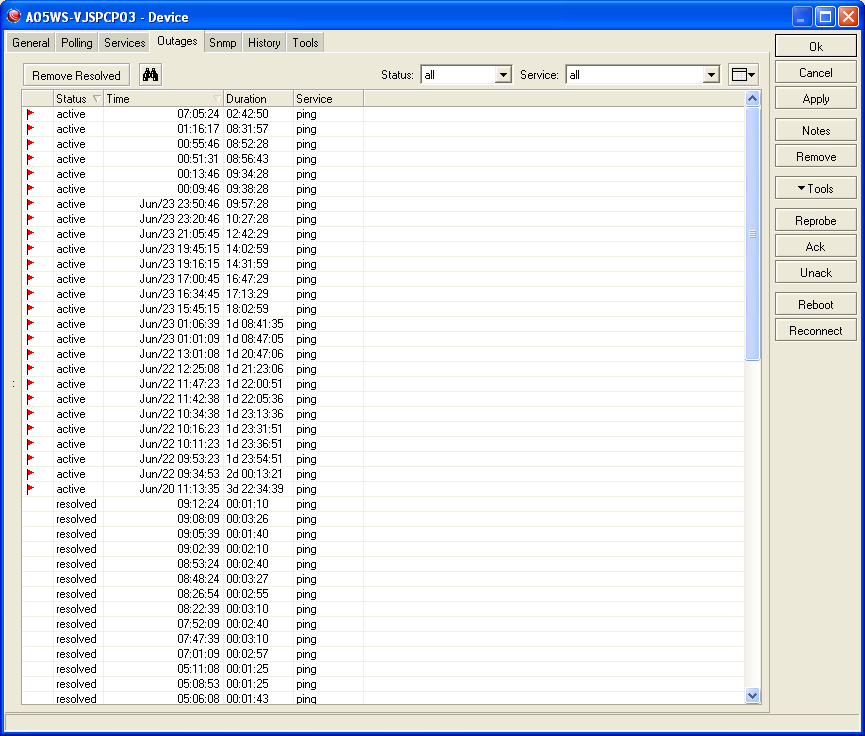Select the Outages tab
The image size is (865, 736).
coord(177,41)
